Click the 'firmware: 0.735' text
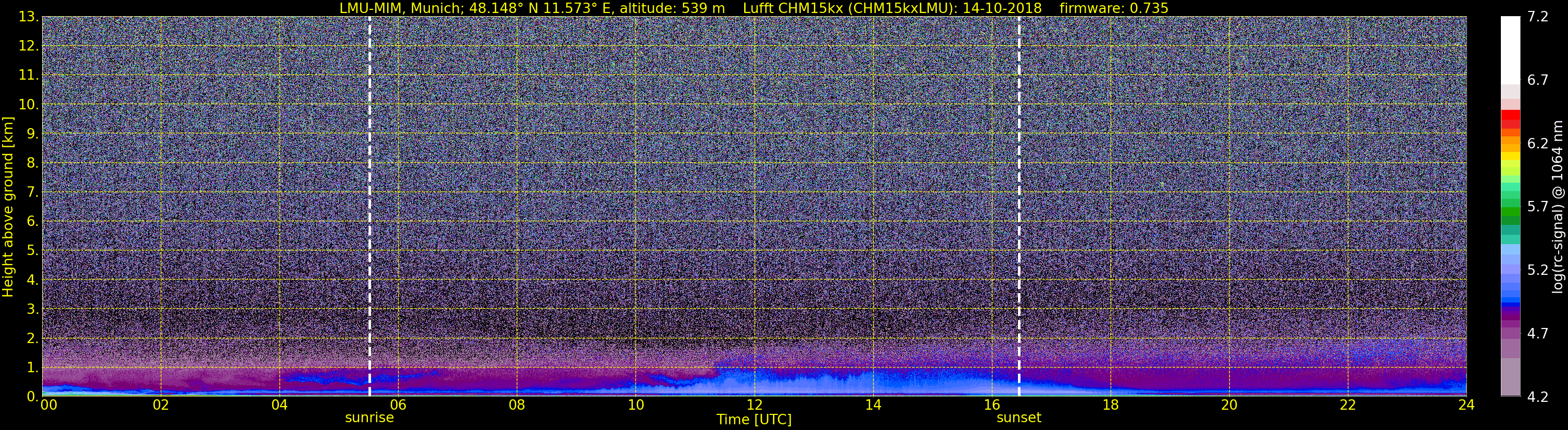The width and height of the screenshot is (1568, 430). pos(1114,8)
